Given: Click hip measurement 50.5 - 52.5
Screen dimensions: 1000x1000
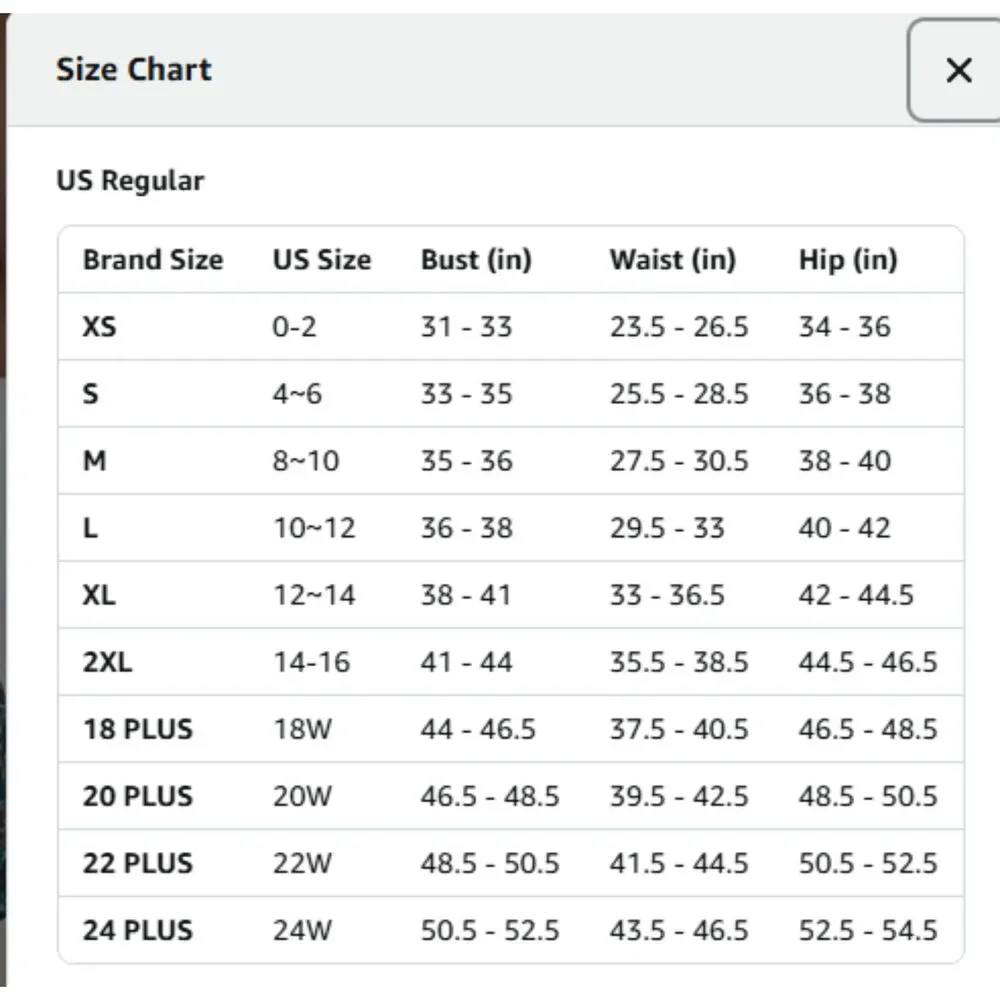Looking at the screenshot, I should (868, 863).
